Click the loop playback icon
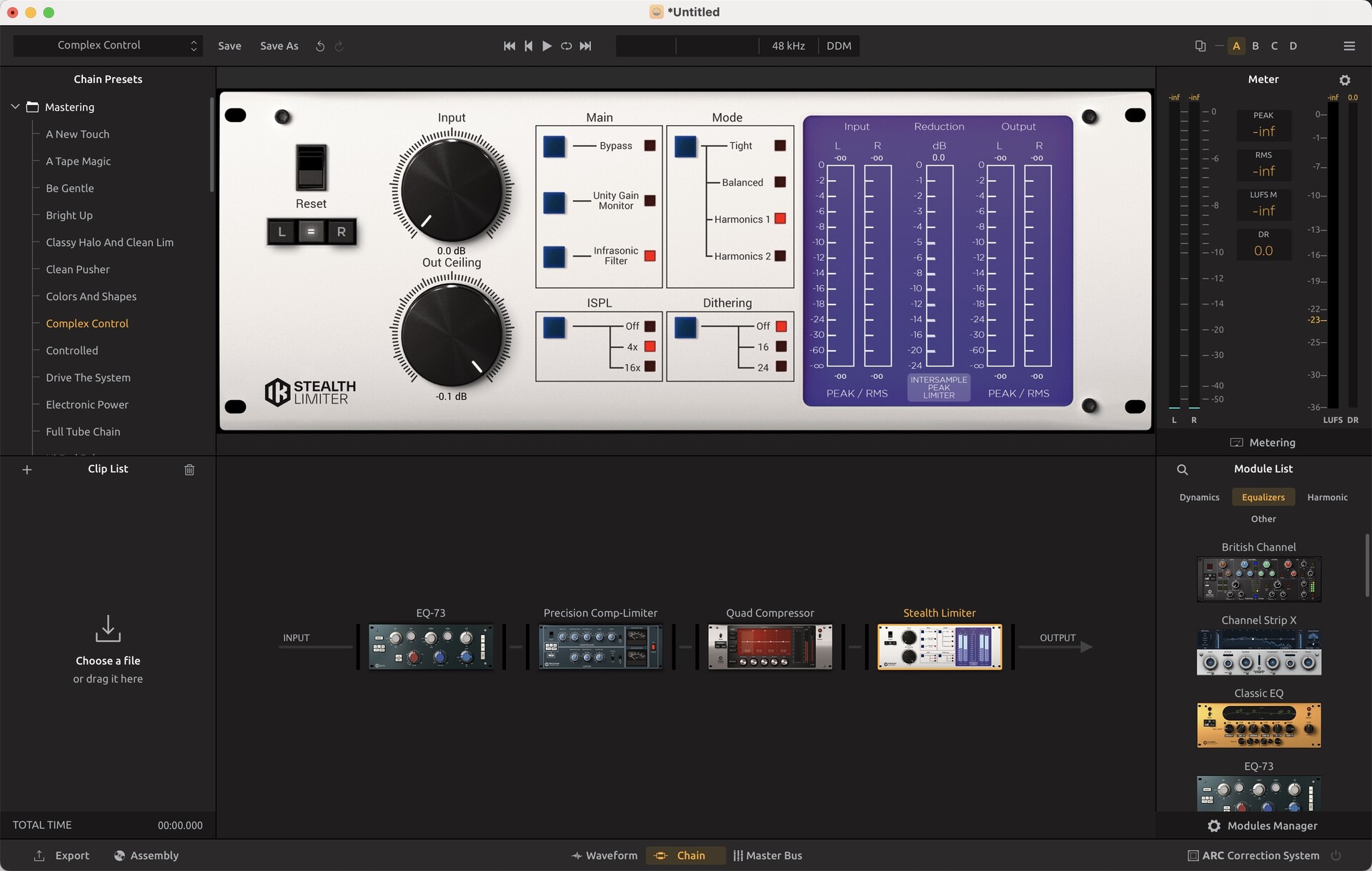Viewport: 1372px width, 871px height. [565, 46]
